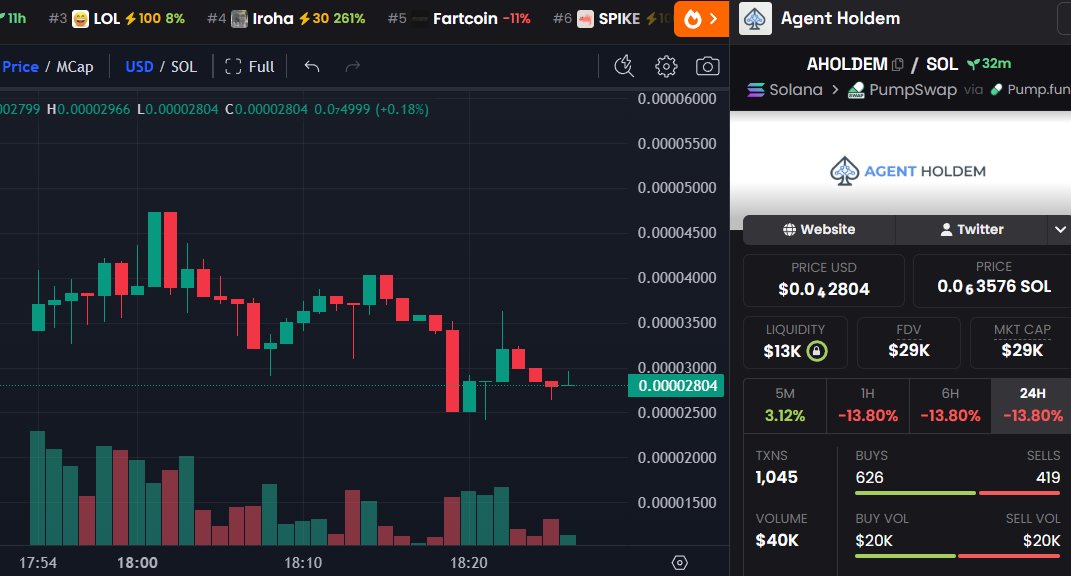Click the VOLUME $40K value

click(777, 540)
